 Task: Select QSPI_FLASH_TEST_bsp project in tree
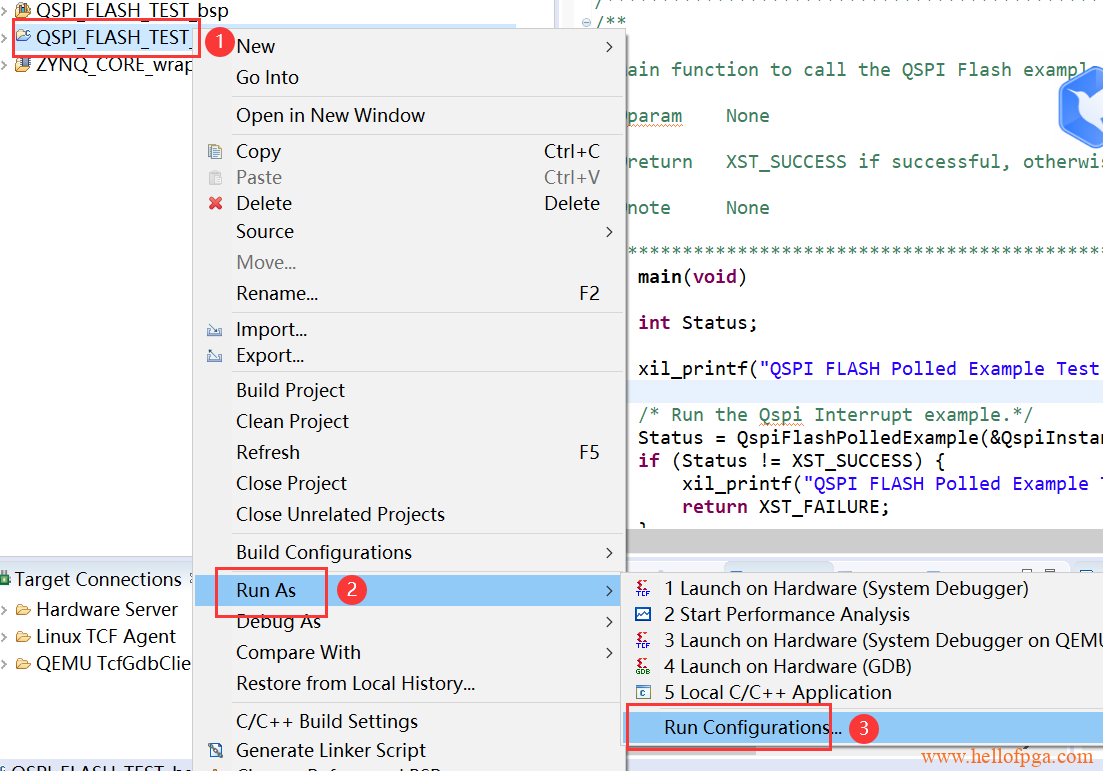click(x=131, y=11)
